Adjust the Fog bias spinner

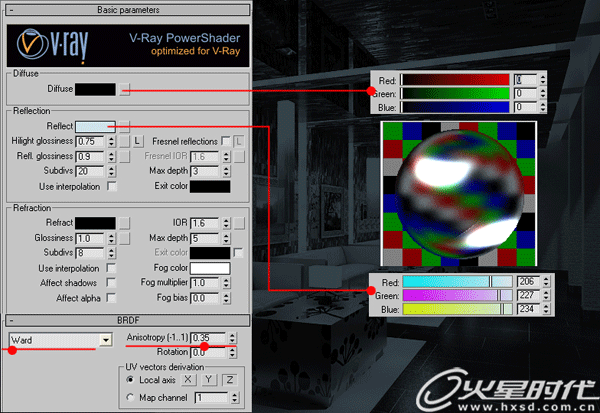(226, 298)
